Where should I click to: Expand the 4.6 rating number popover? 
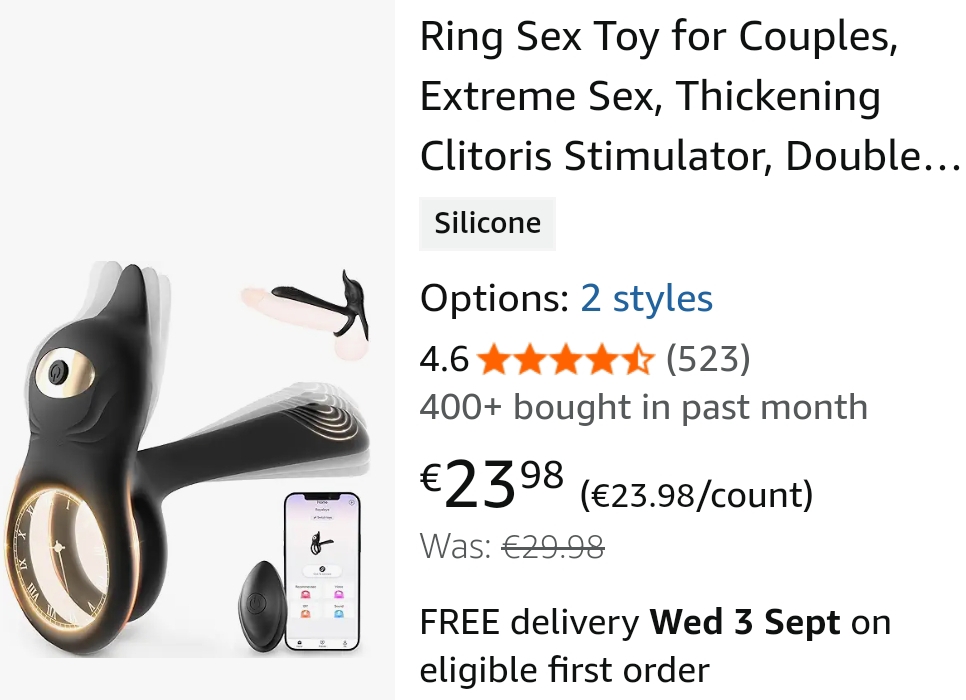click(x=444, y=359)
